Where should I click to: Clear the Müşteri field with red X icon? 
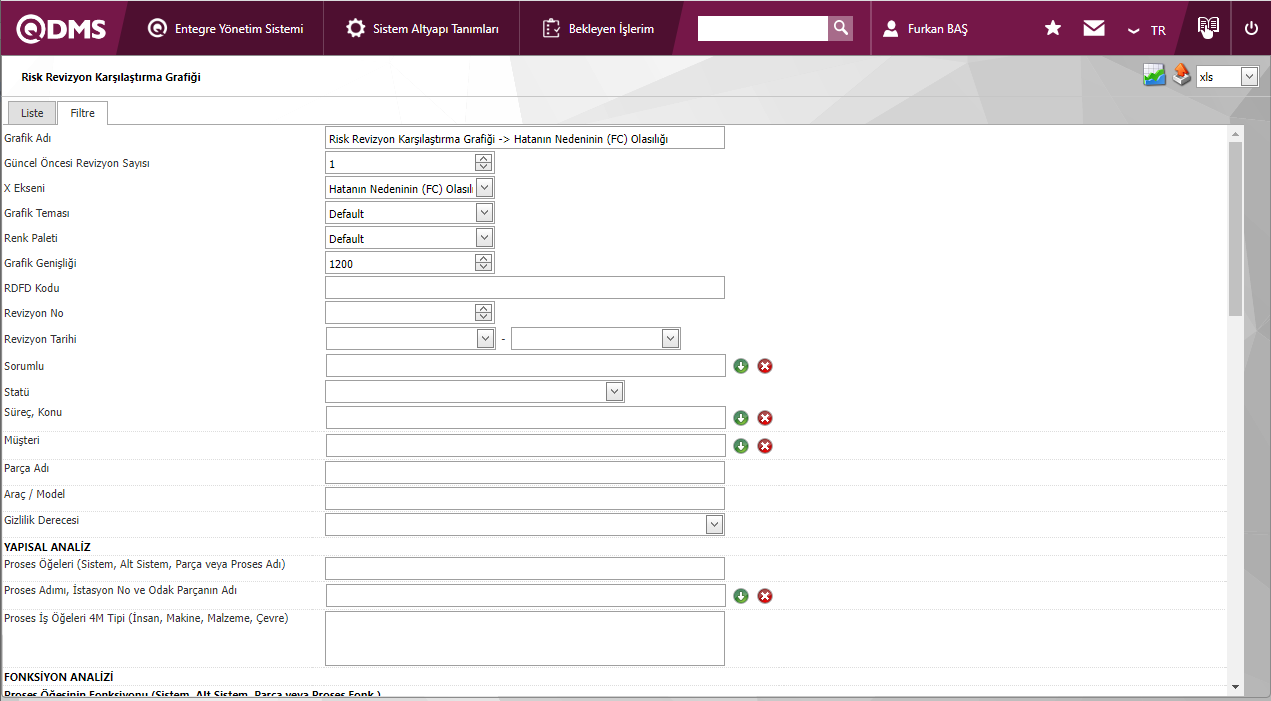pyautogui.click(x=765, y=446)
